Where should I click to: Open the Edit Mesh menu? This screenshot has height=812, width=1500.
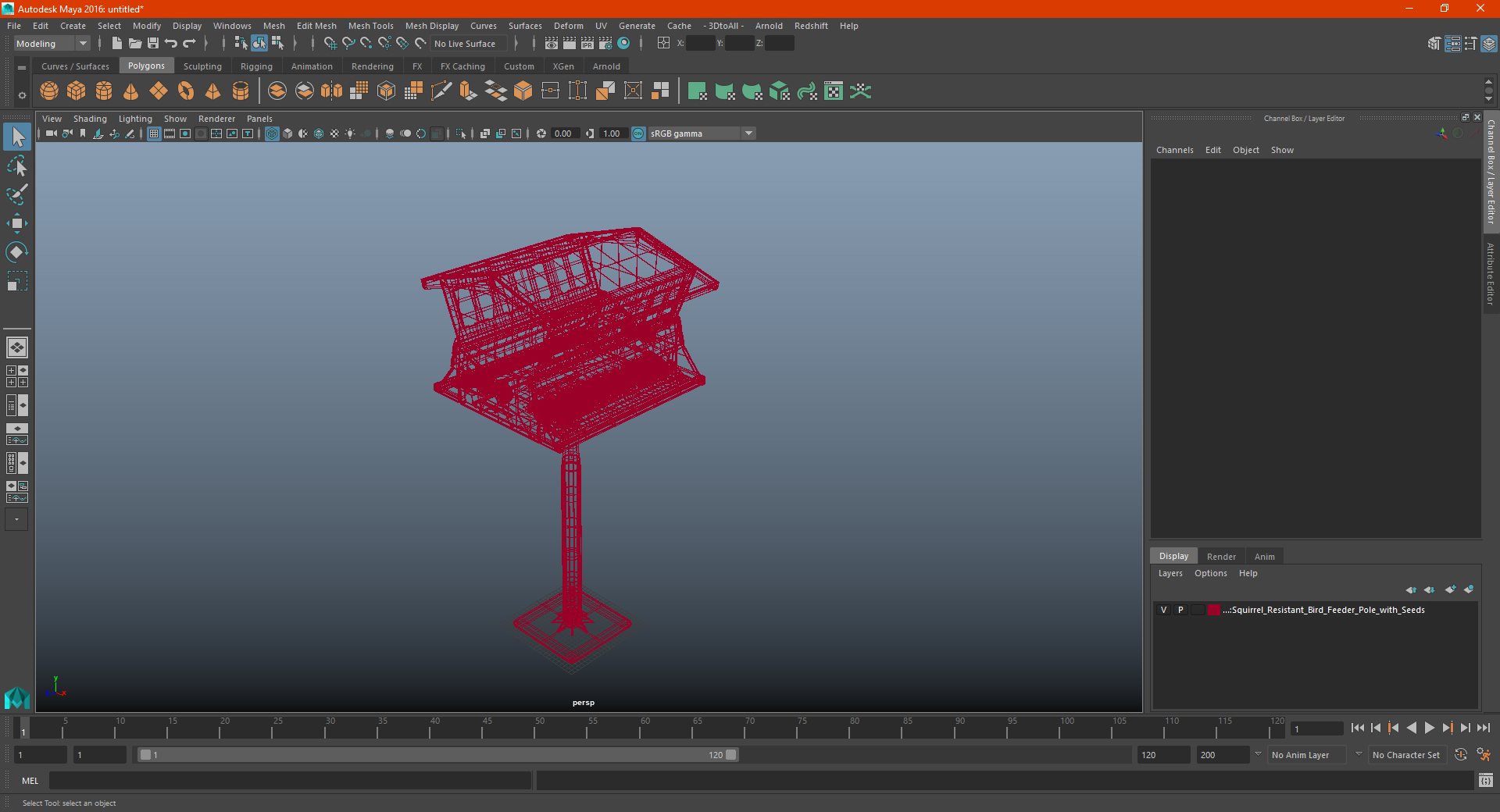pos(316,26)
